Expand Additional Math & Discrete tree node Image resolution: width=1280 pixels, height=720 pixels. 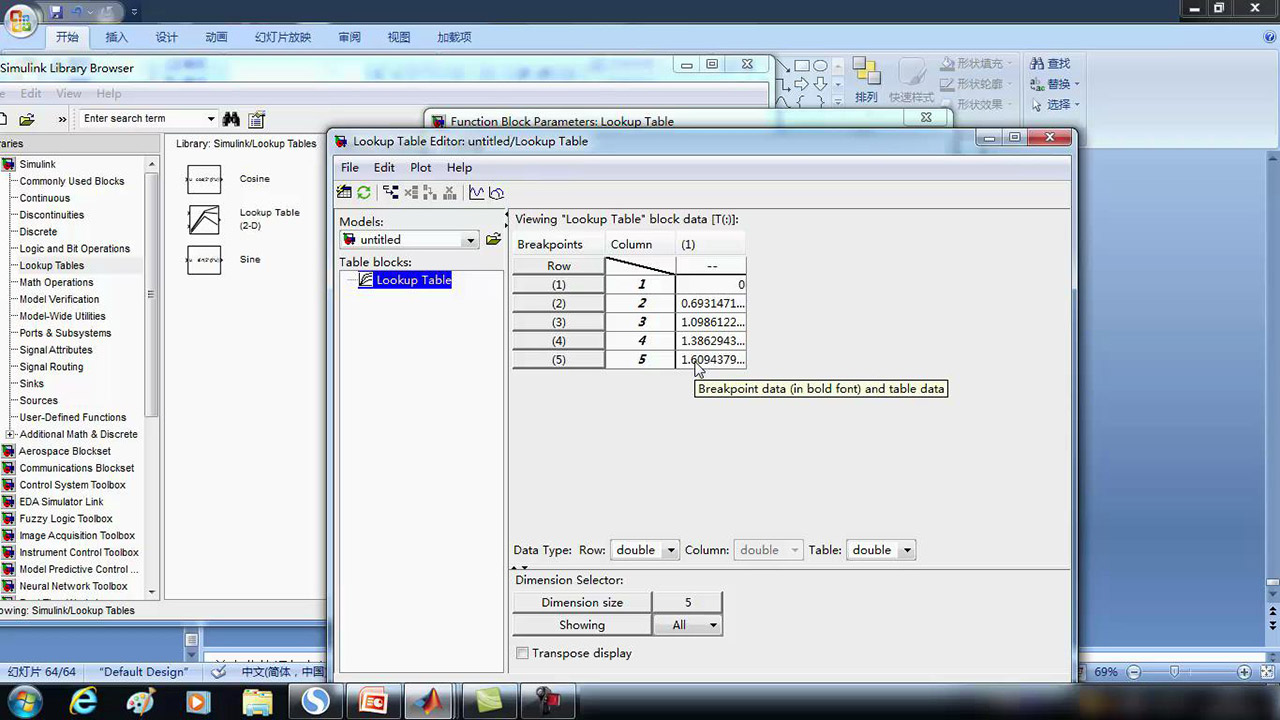pos(10,434)
